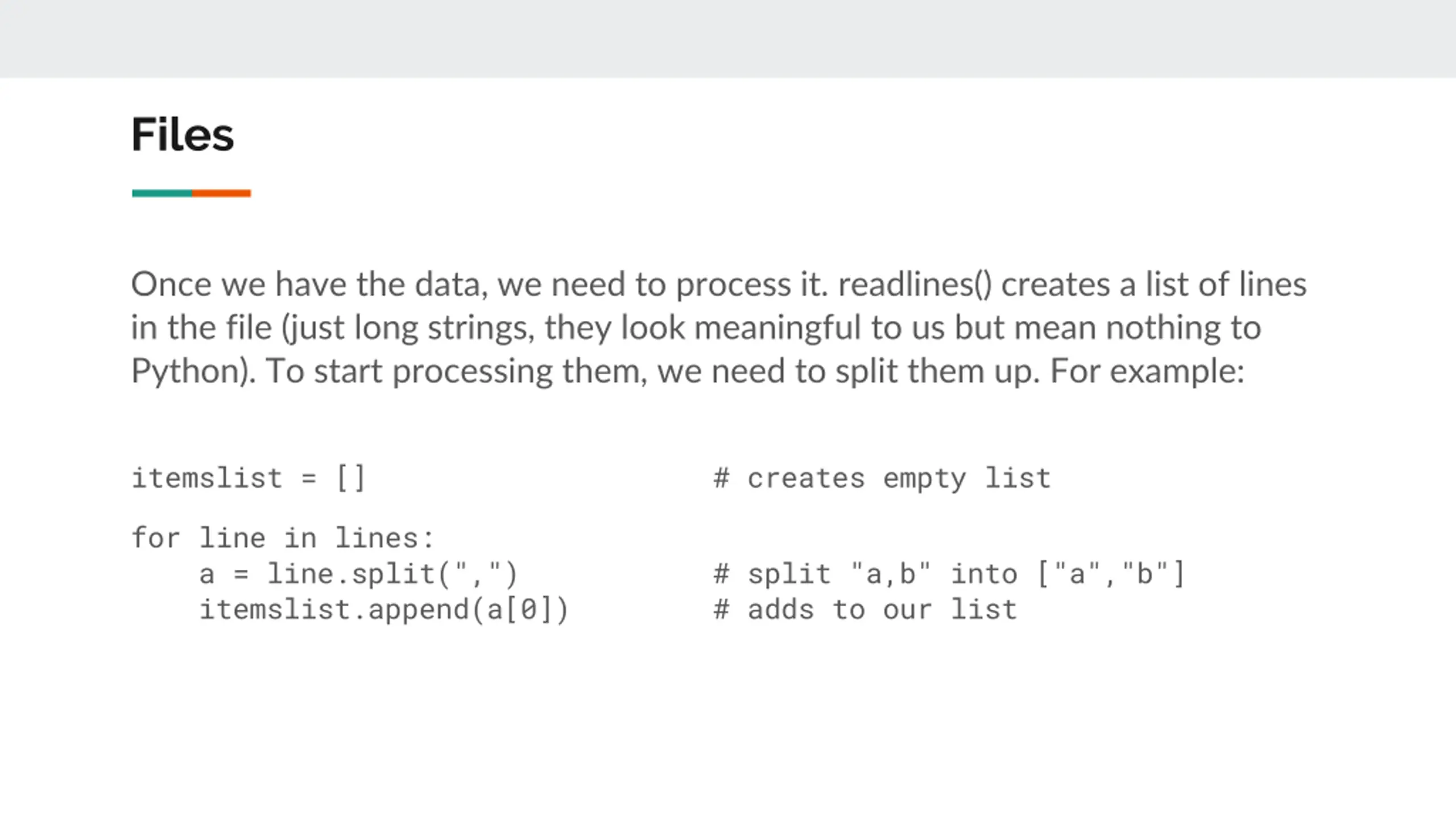Click the word "readlines()" in the paragraph

point(915,284)
